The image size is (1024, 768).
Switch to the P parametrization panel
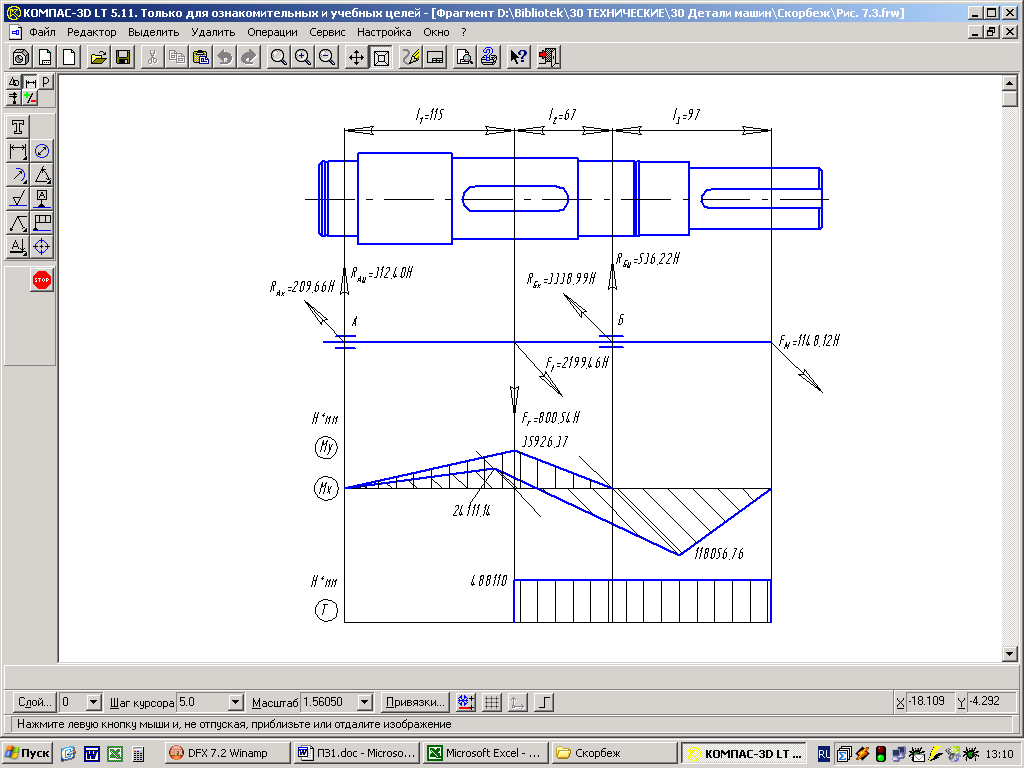[x=46, y=82]
